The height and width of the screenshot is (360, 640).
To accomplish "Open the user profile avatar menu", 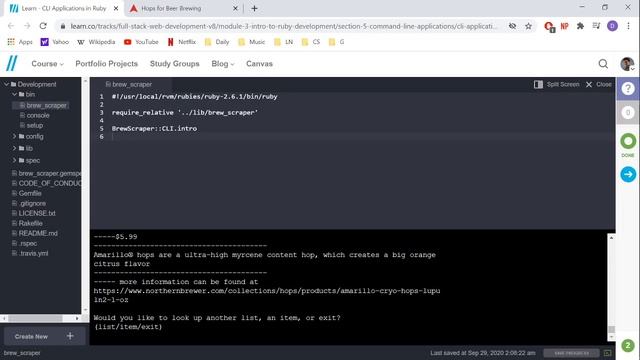I will point(627,64).
